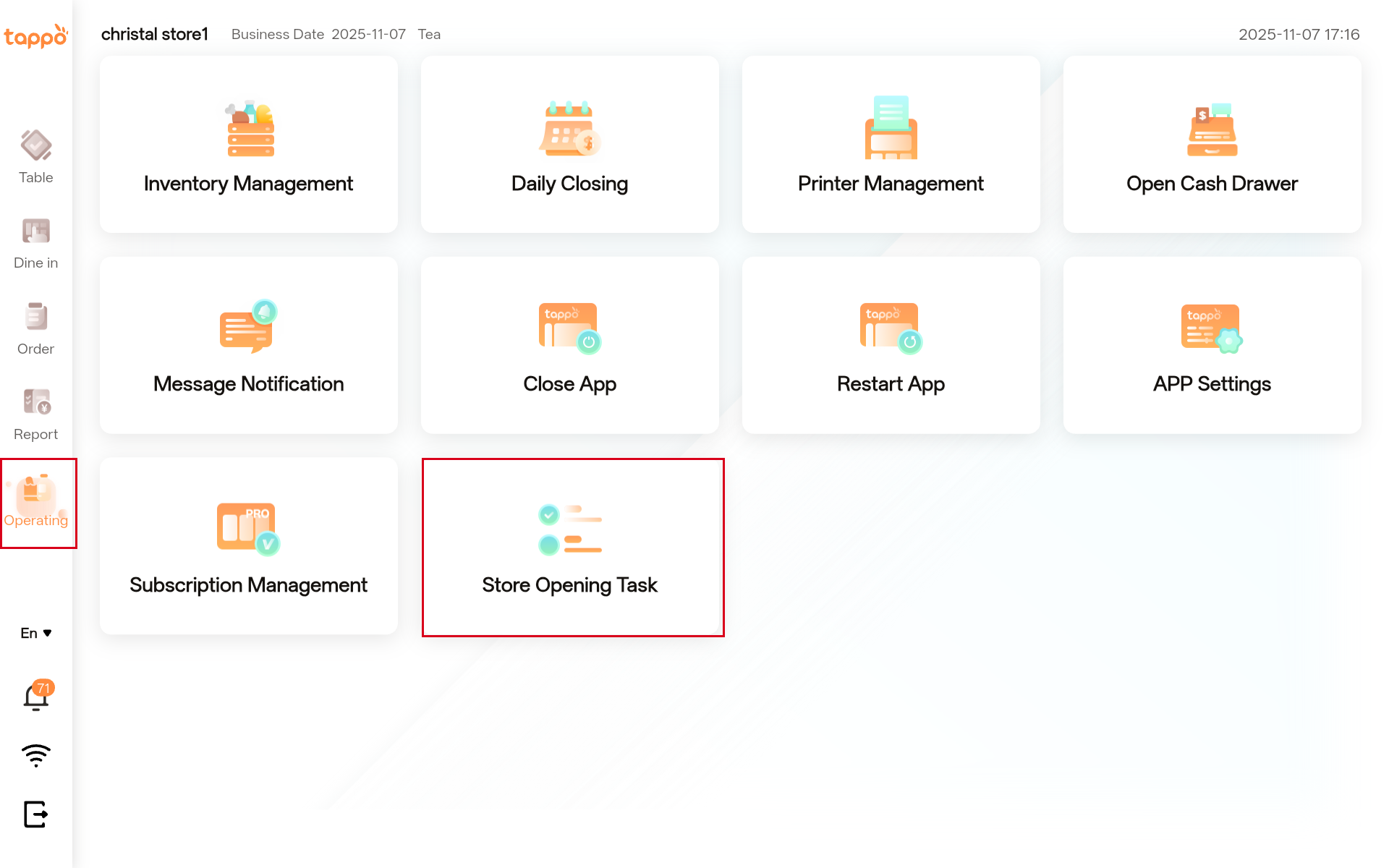Click the Restart App tile
The image size is (1389, 868).
891,346
